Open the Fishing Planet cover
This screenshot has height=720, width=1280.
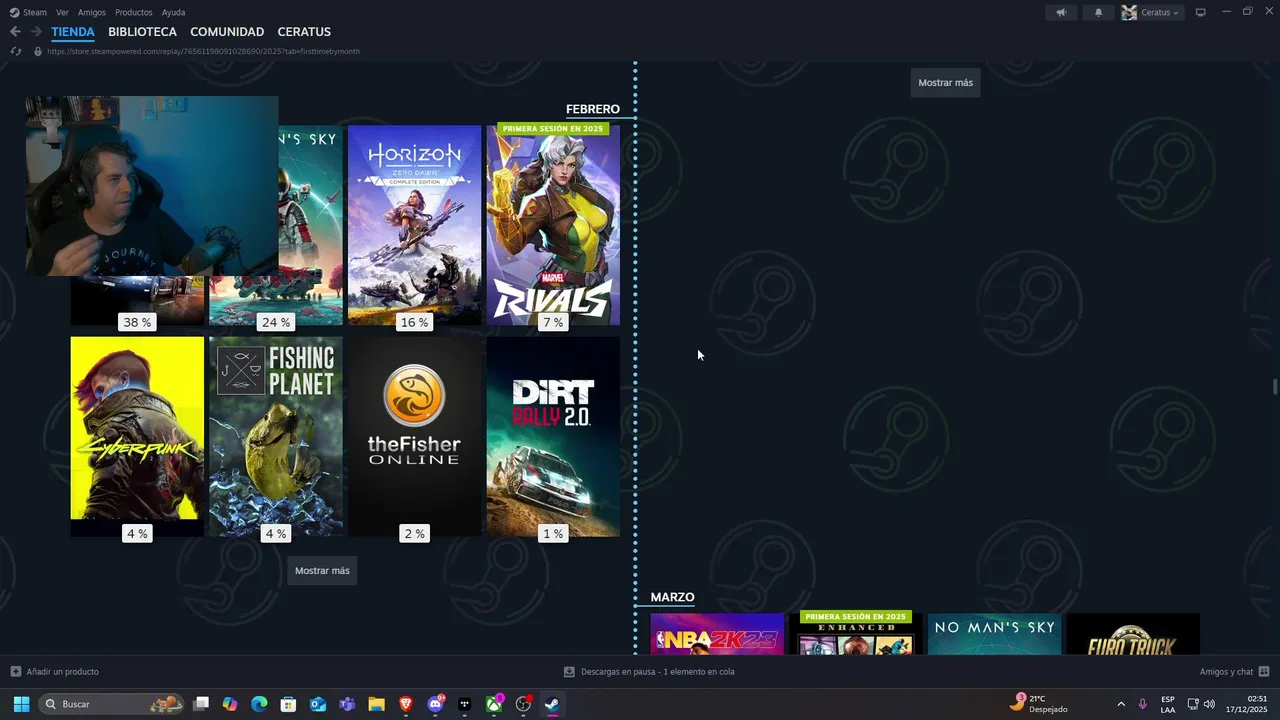[276, 436]
